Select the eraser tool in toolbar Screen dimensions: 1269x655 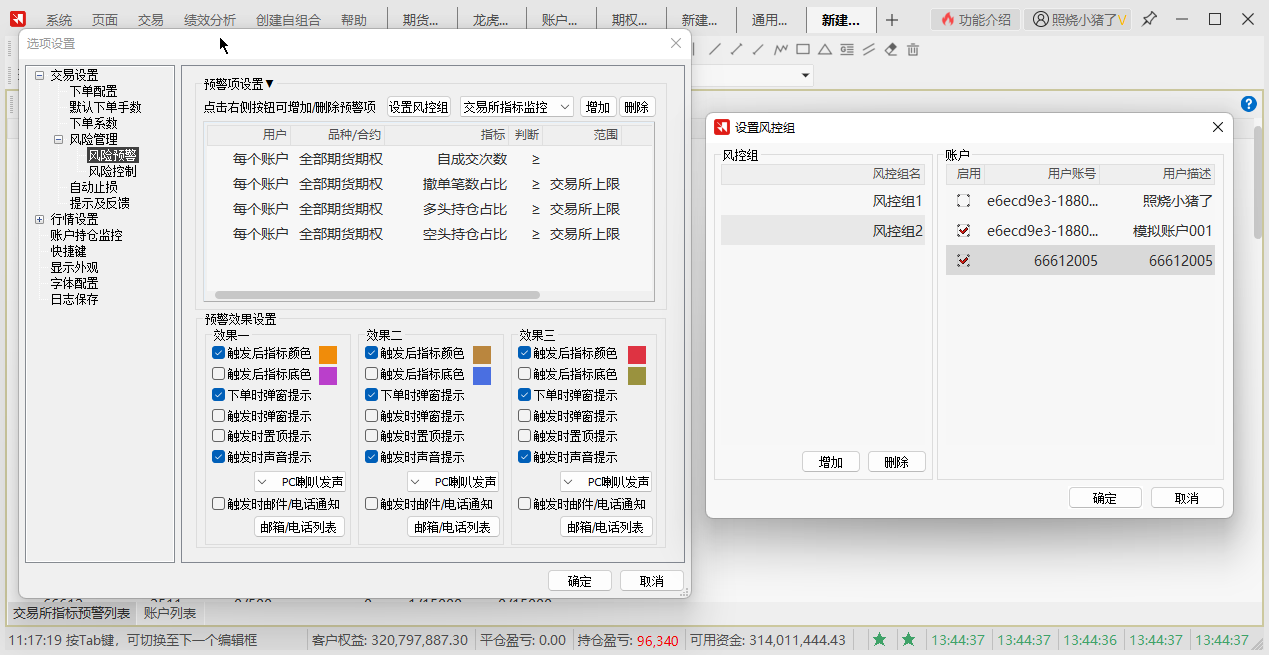tap(891, 49)
